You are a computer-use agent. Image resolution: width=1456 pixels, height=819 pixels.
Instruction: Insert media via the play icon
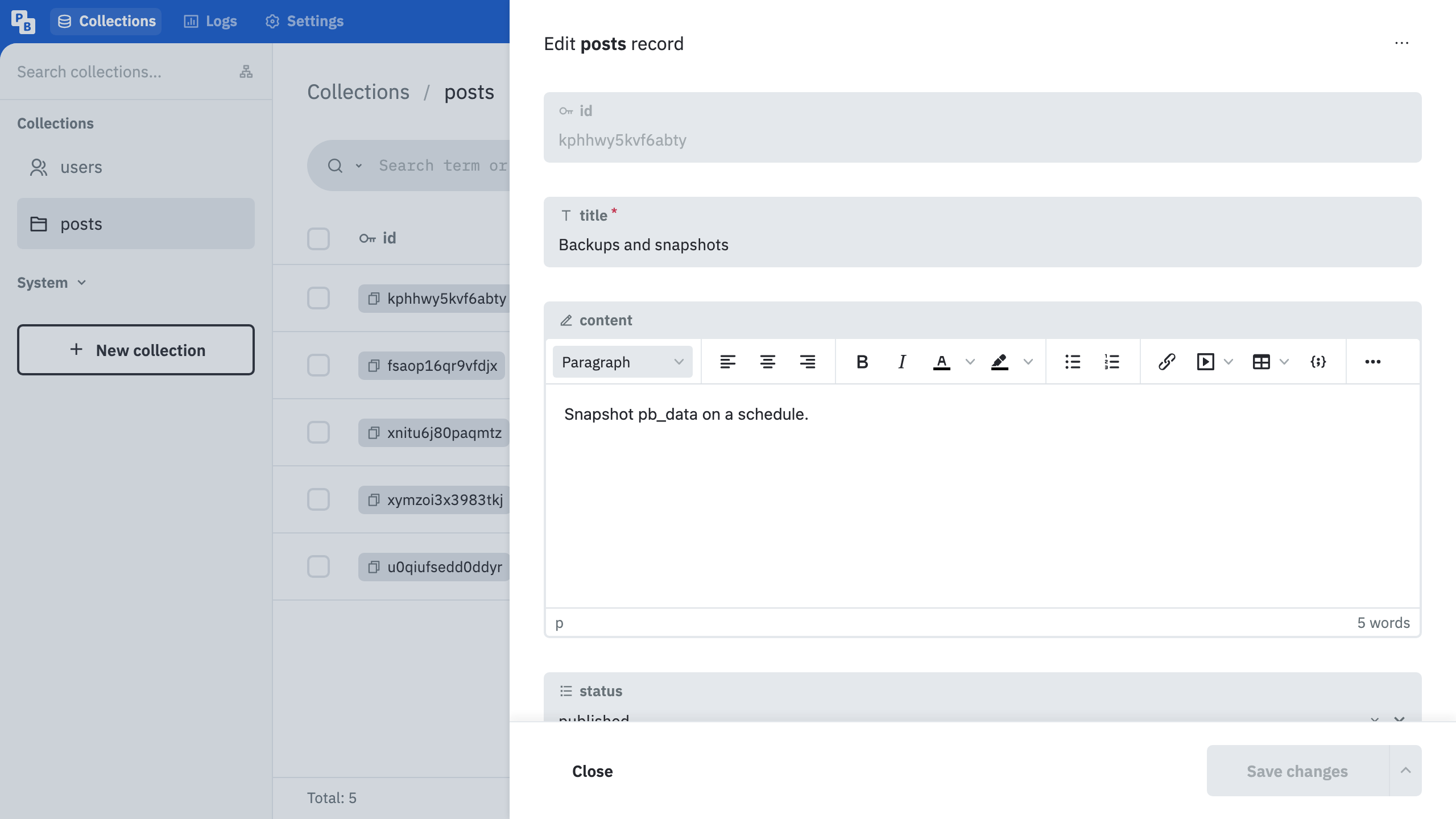click(1206, 362)
